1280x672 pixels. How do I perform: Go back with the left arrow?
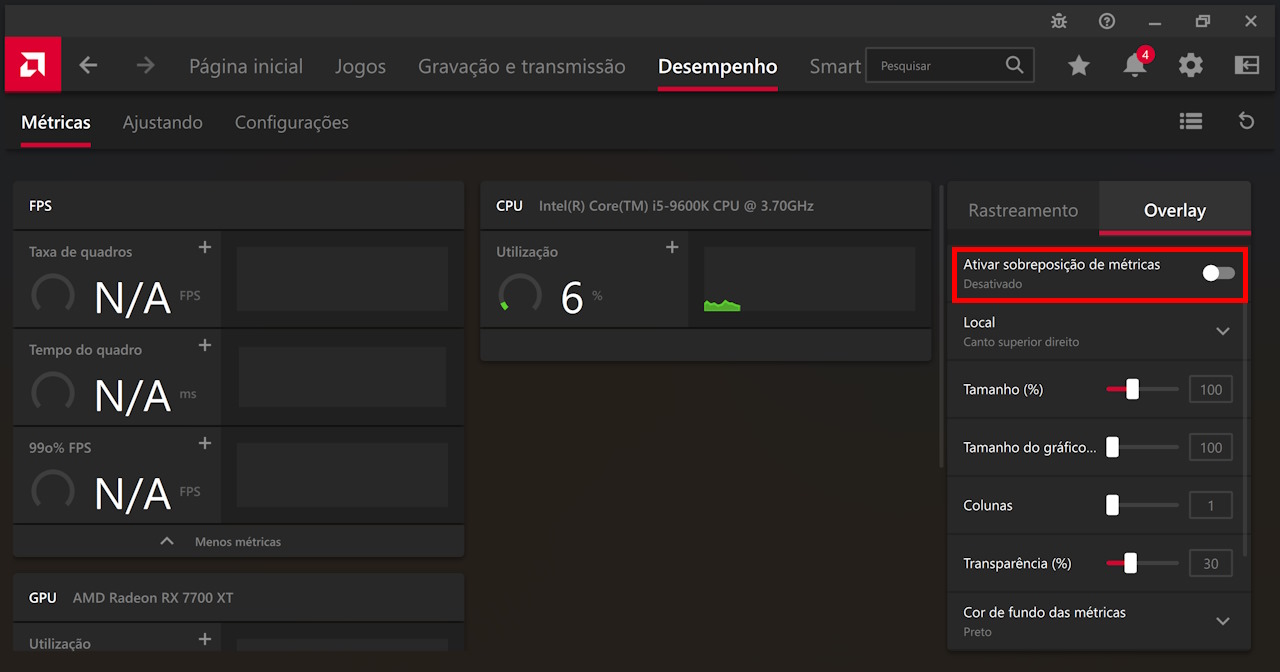[89, 66]
